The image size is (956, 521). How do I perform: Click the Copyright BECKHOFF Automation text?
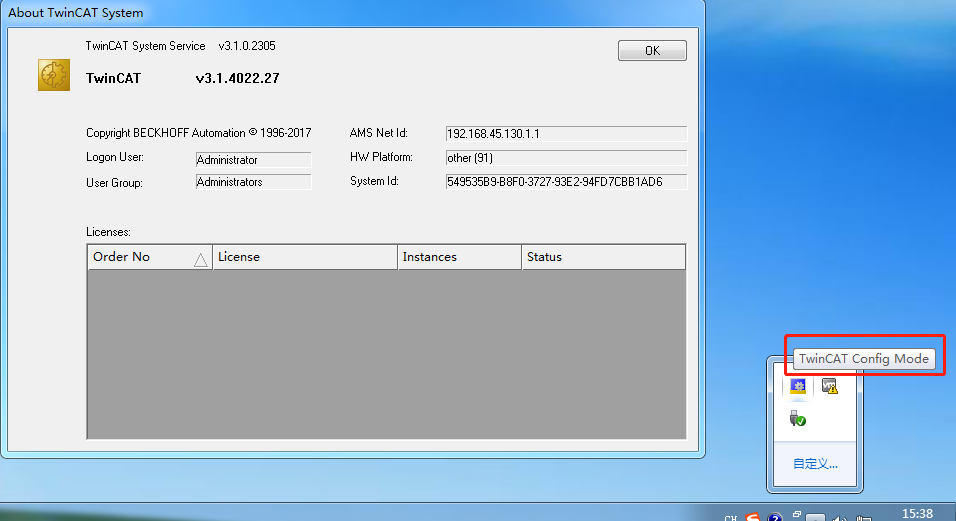point(199,133)
